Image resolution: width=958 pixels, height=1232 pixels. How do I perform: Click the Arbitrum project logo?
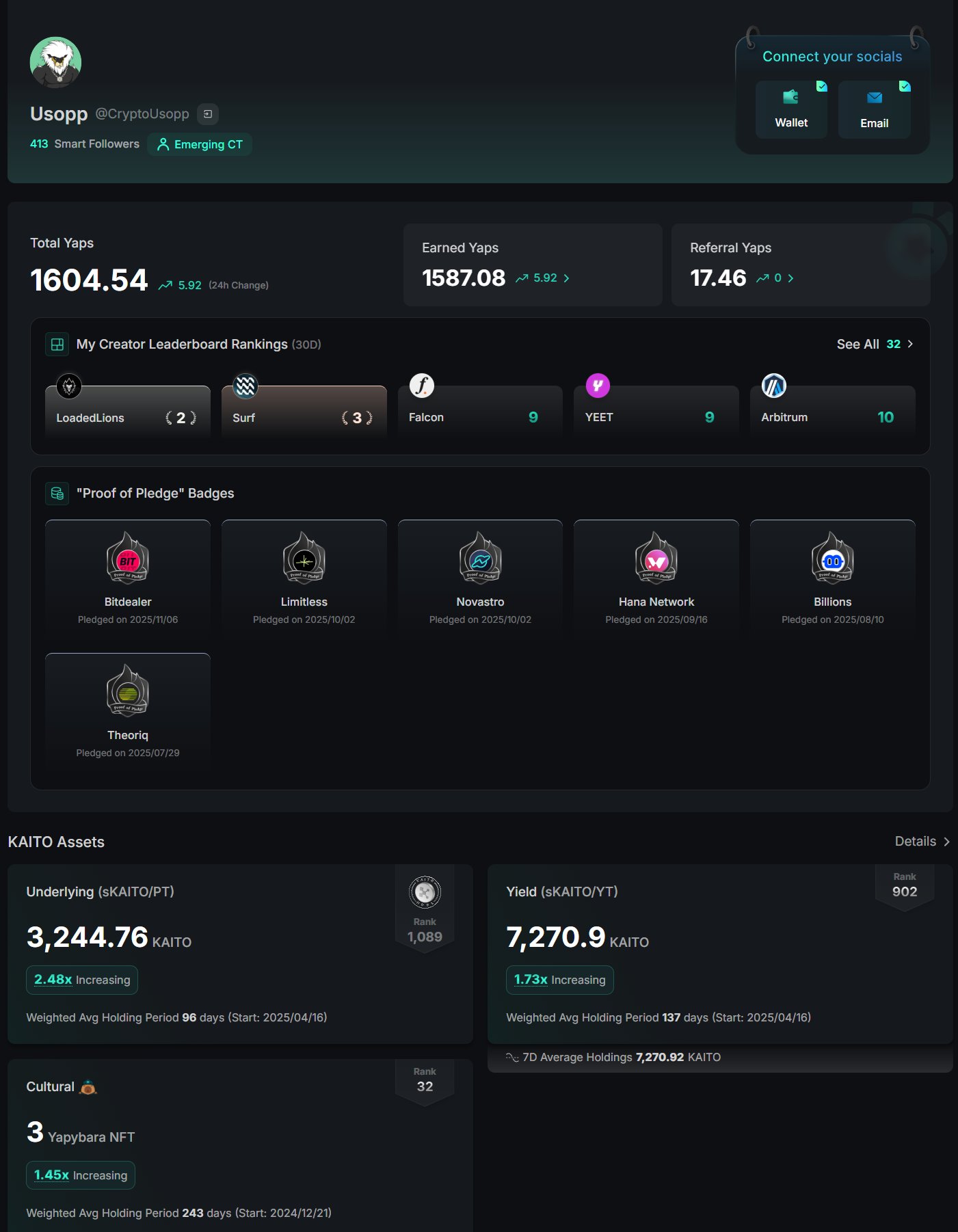[x=774, y=386]
